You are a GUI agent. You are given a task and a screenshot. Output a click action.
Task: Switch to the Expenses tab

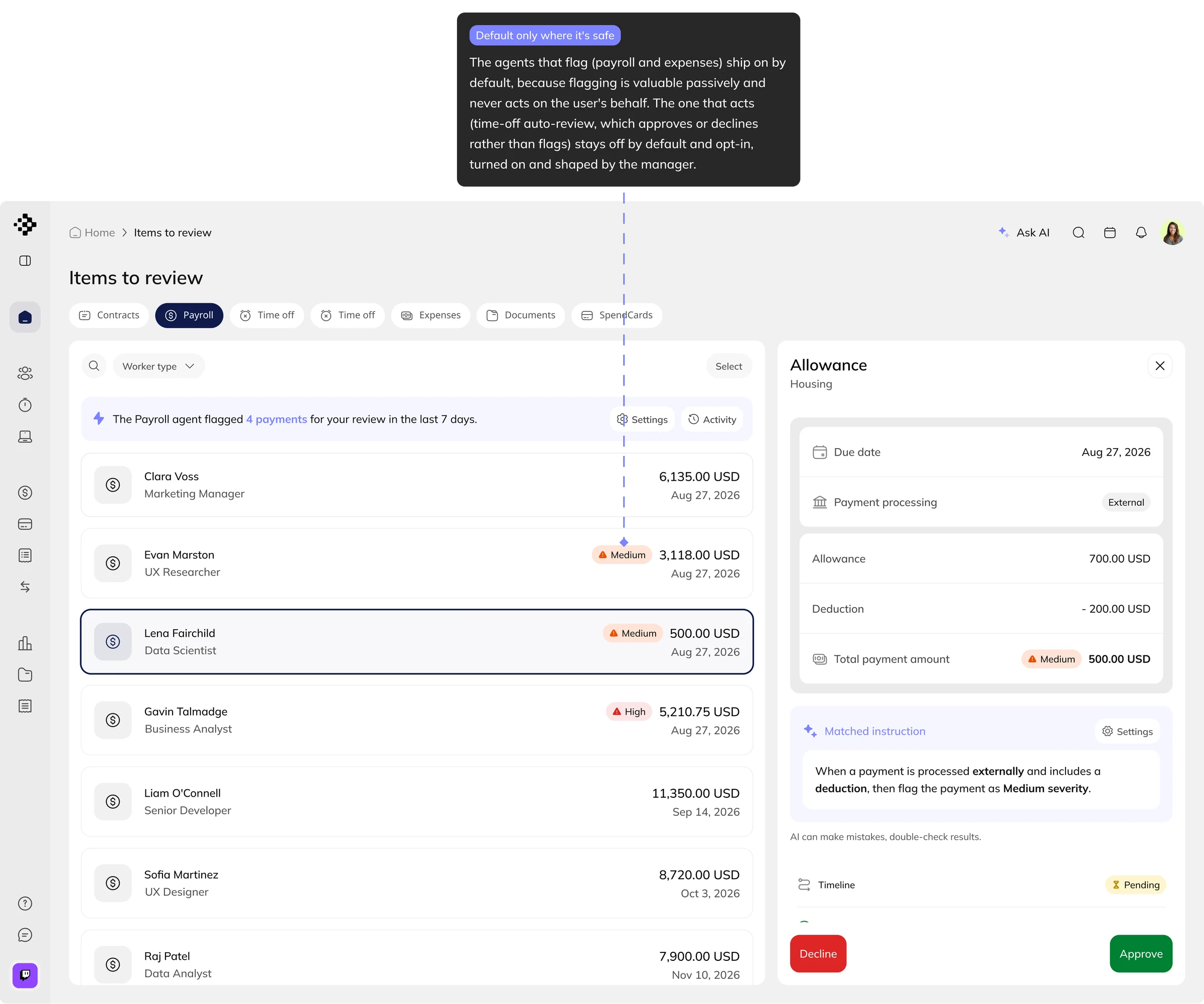430,316
